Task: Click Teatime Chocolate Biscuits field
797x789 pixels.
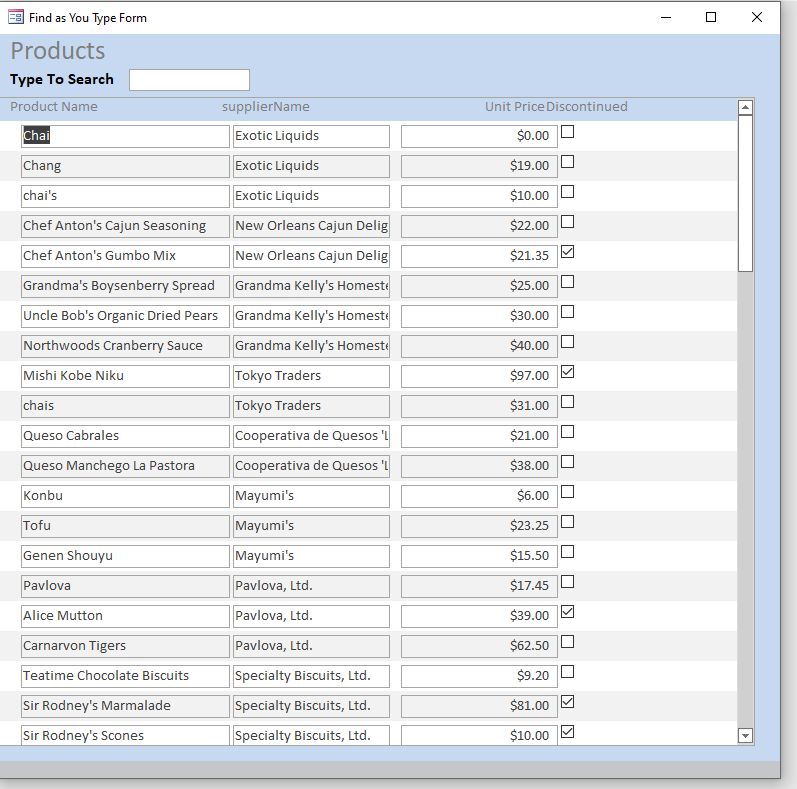Action: click(x=125, y=676)
